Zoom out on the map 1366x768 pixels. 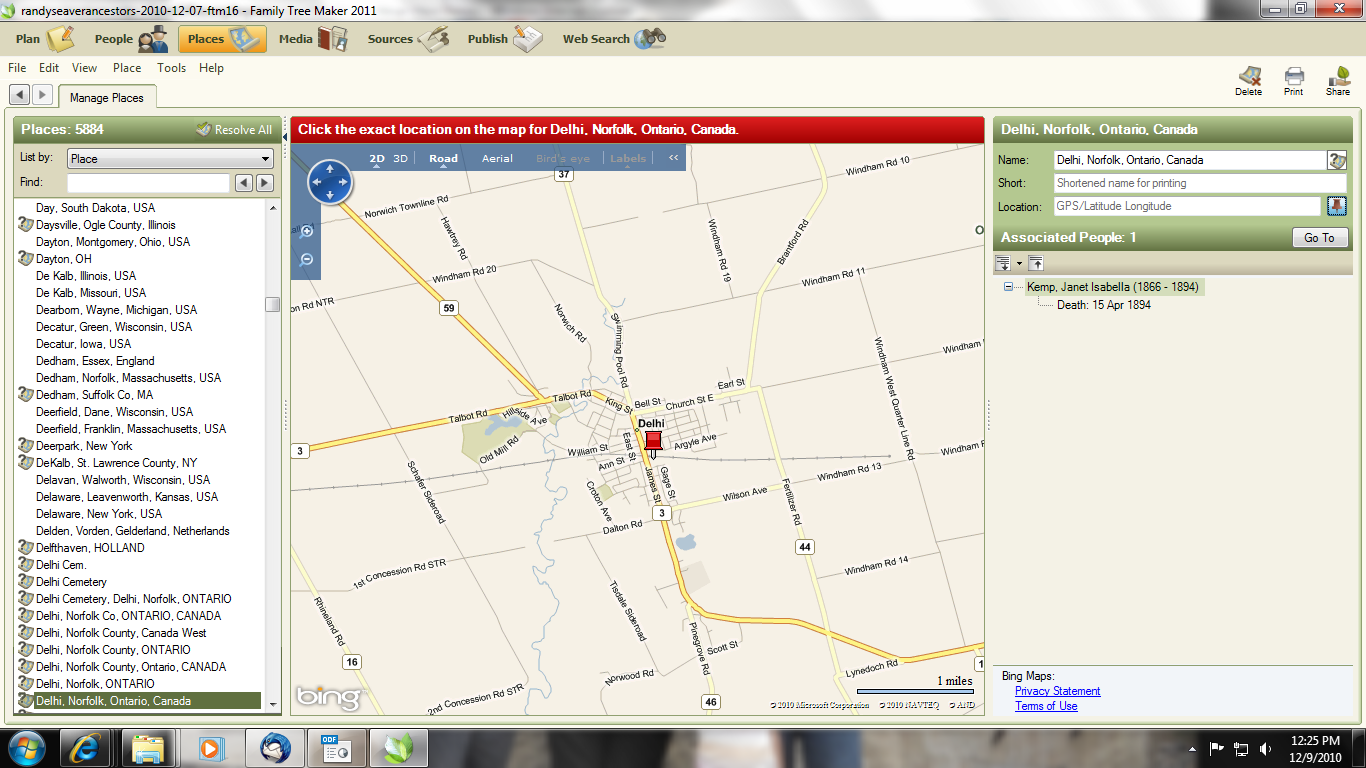coord(307,259)
